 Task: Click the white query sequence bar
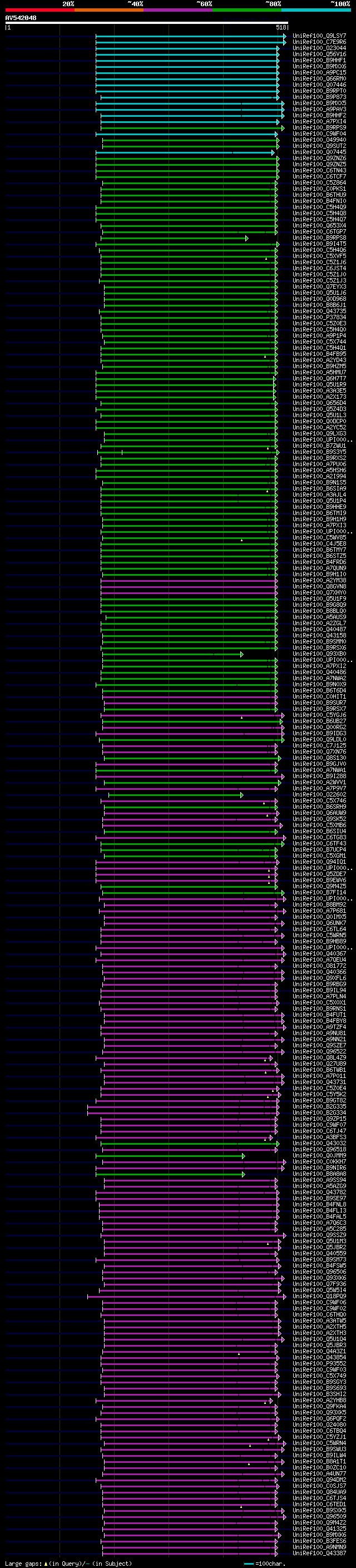[147, 23]
